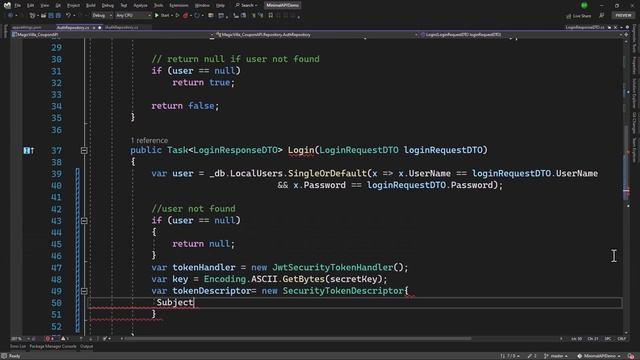Open the Git menu
This screenshot has width=640, height=360.
click(x=58, y=5)
